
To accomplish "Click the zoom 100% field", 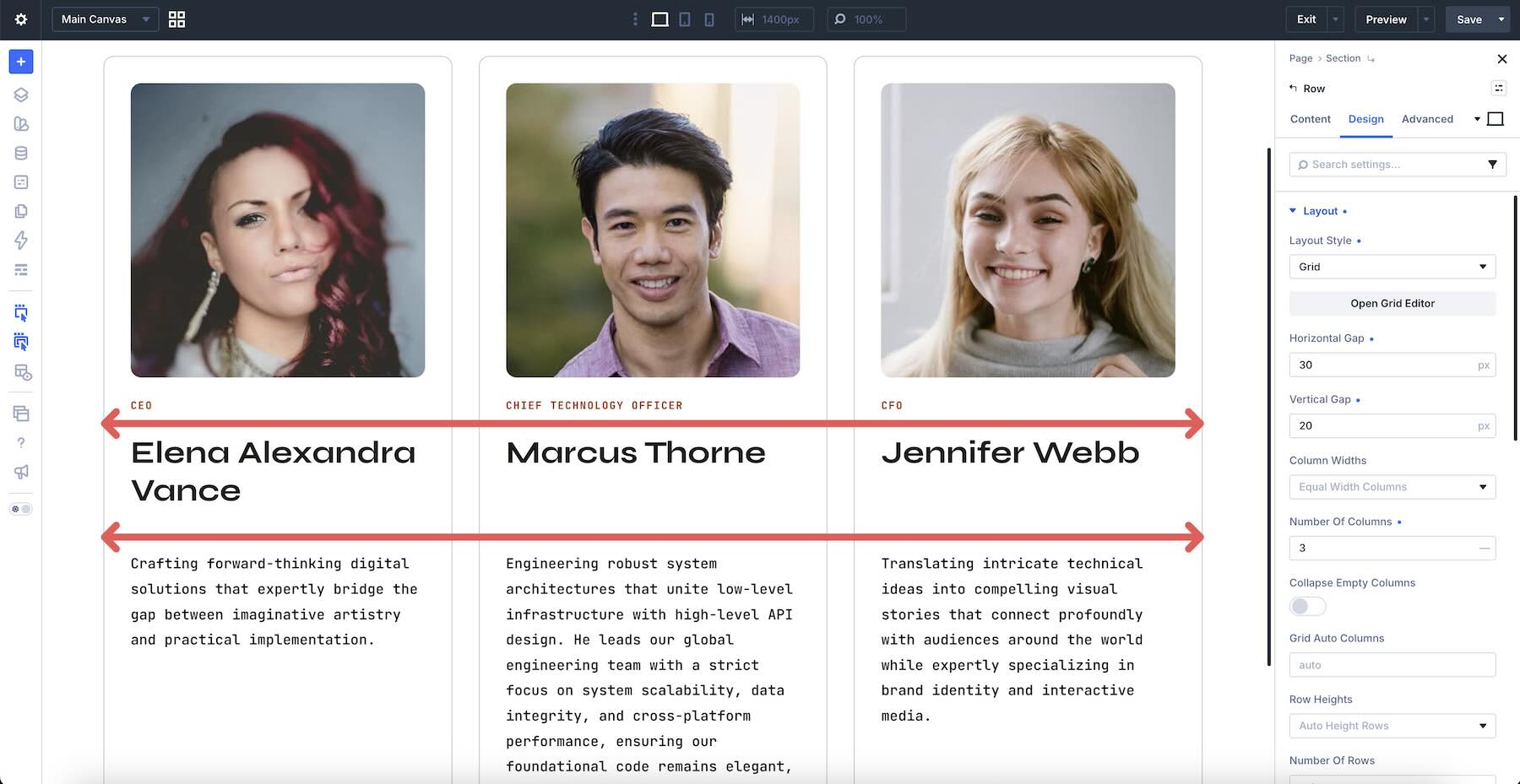I will point(866,19).
